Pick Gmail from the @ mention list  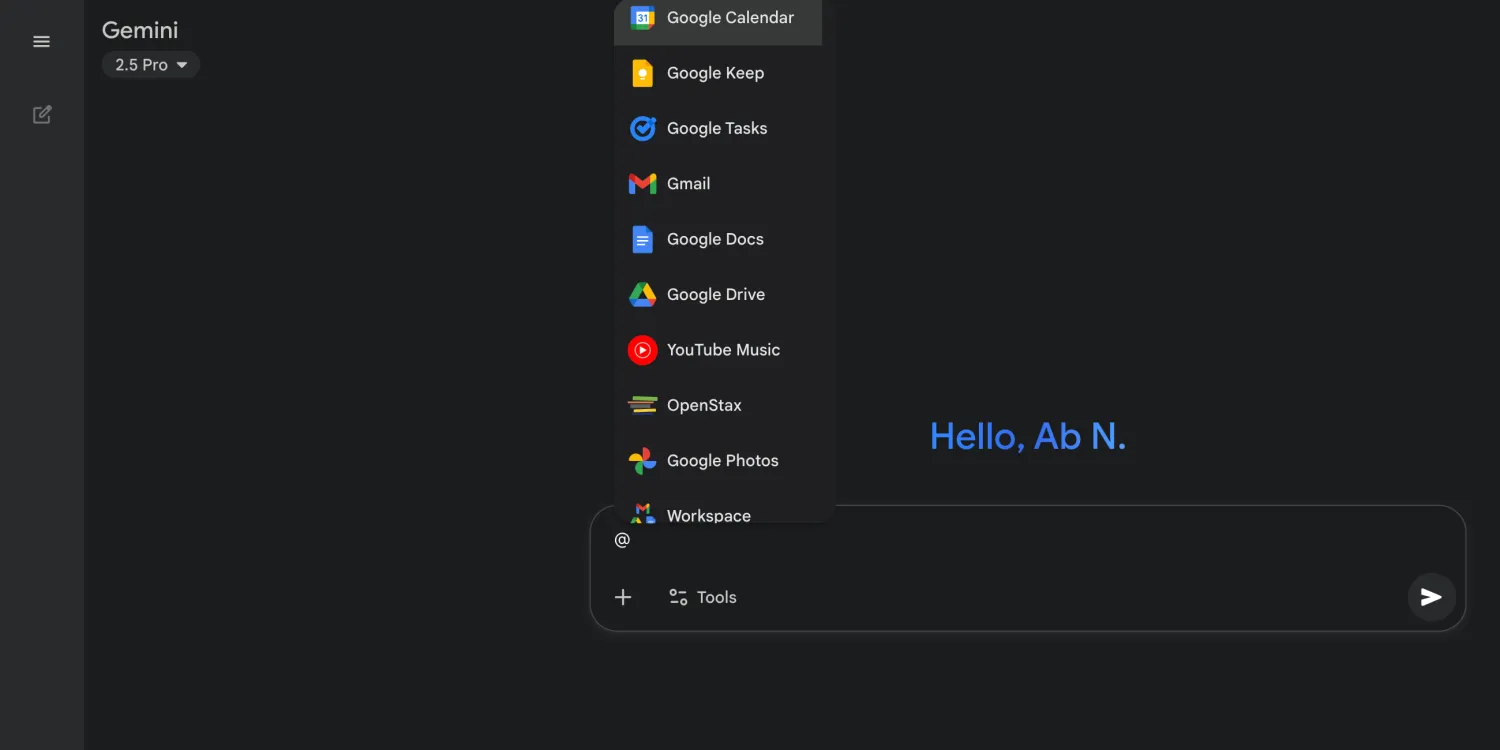(688, 183)
